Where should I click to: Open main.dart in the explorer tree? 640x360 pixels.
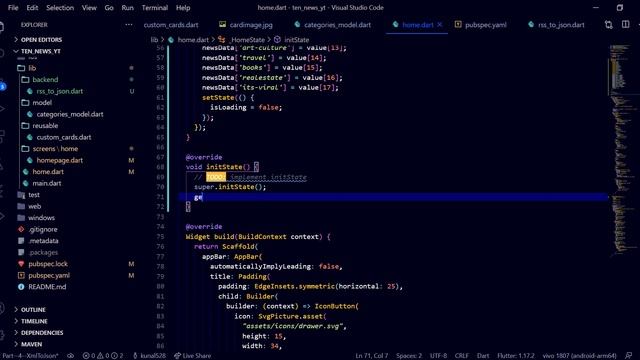pos(47,183)
